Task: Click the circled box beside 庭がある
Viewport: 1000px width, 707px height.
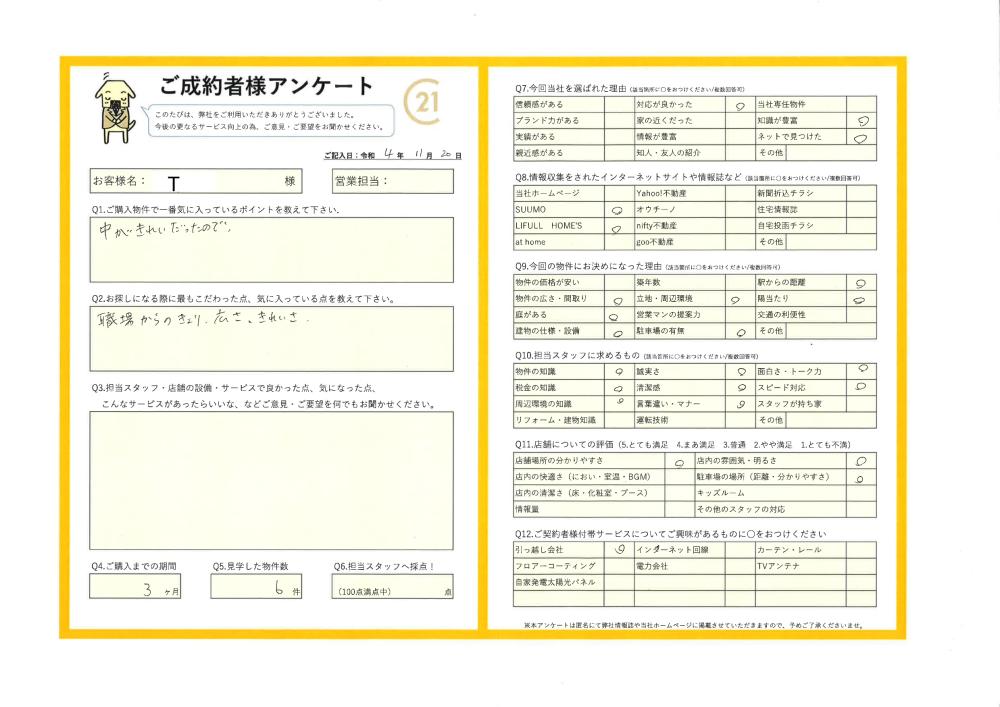Action: 619,315
